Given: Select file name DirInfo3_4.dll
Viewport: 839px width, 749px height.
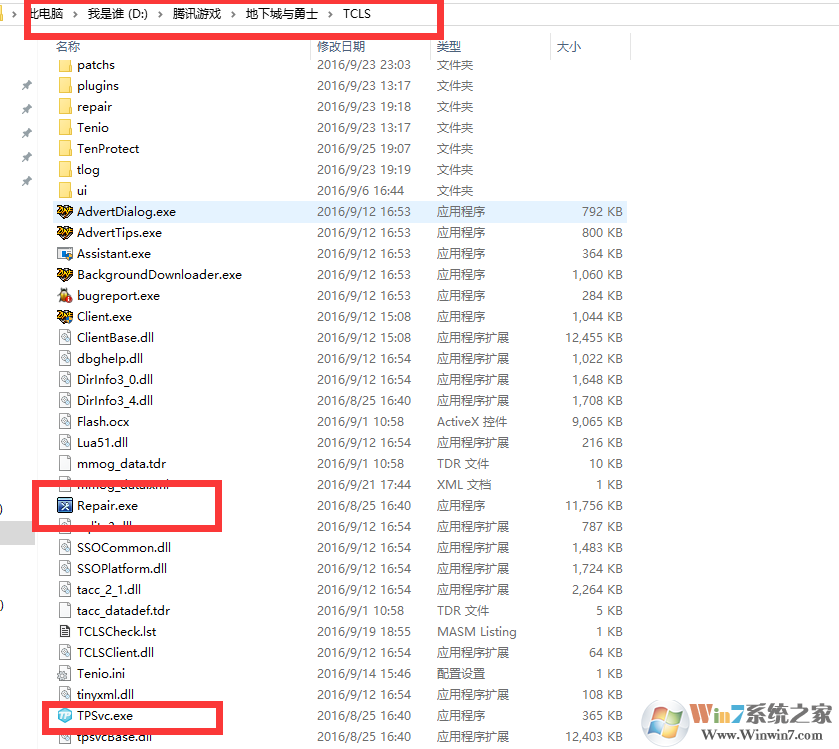Looking at the screenshot, I should (x=115, y=401).
